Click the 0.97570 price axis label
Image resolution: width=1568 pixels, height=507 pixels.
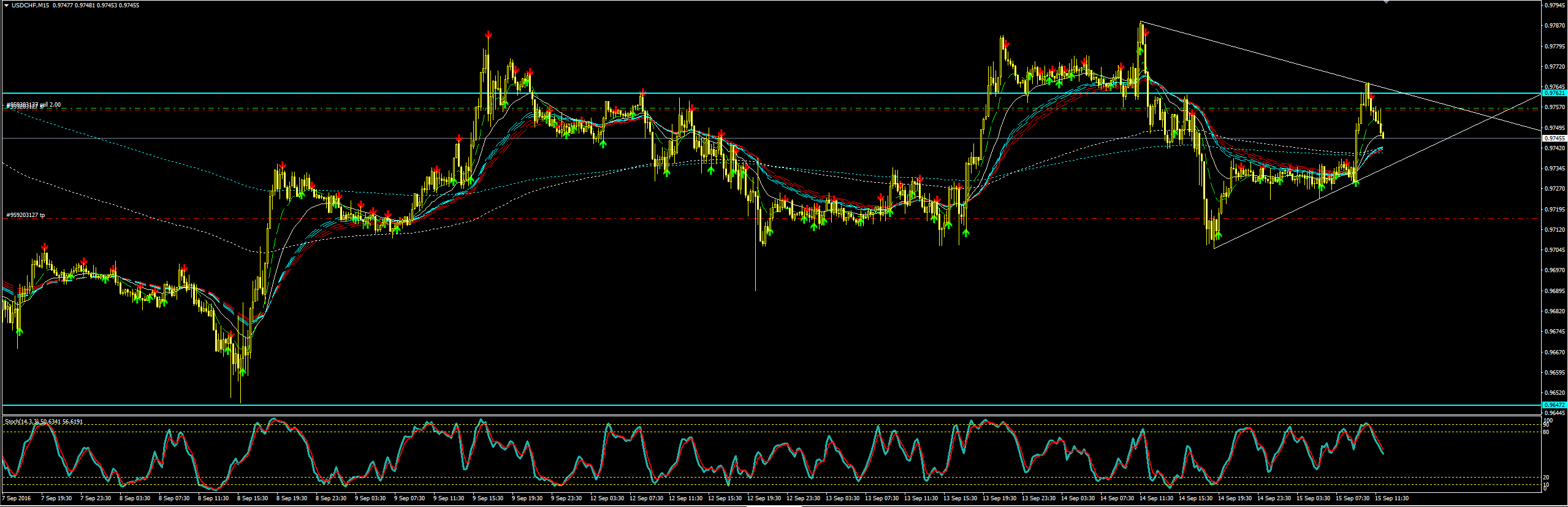(1555, 107)
